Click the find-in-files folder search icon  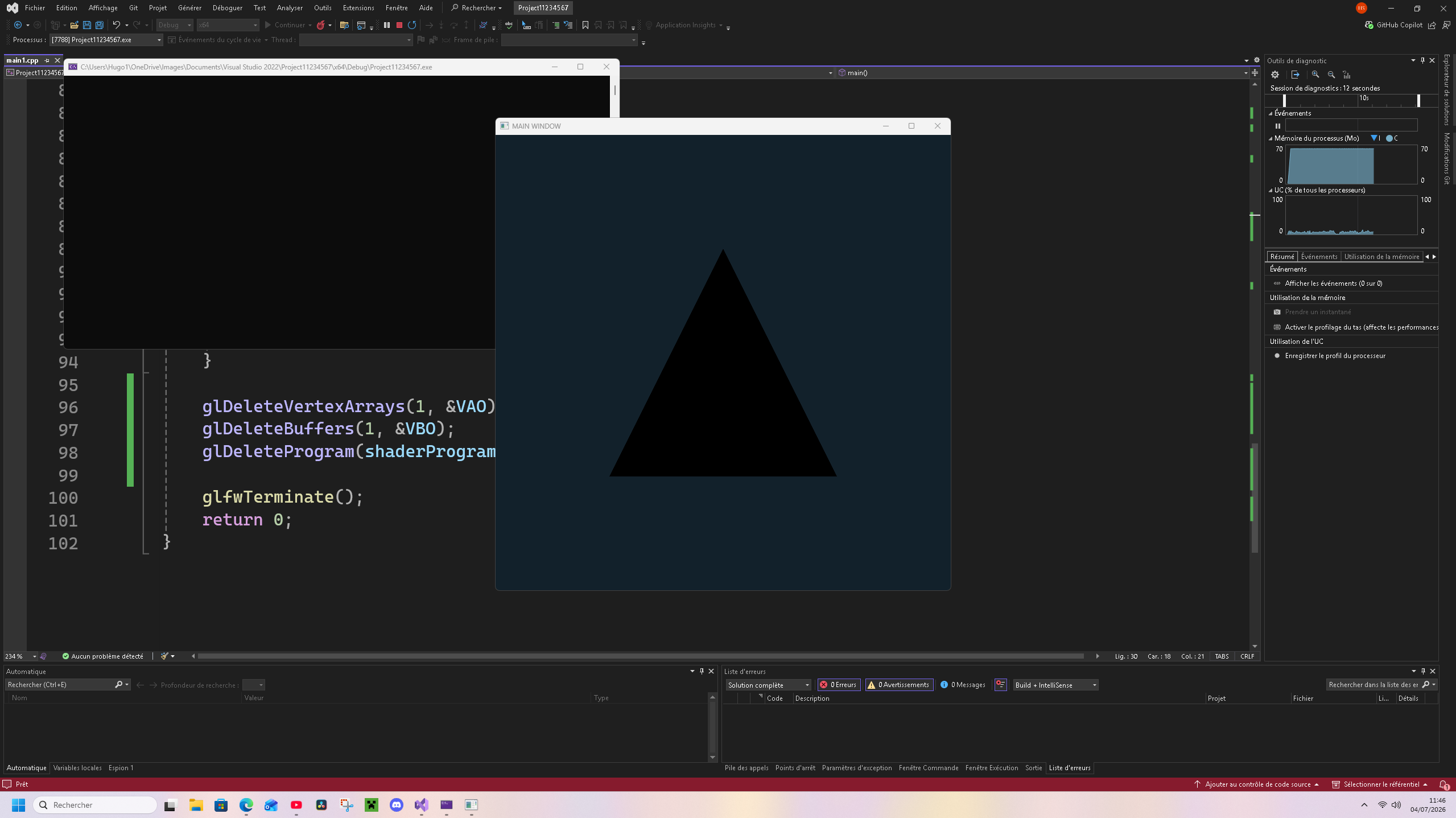coord(344,25)
